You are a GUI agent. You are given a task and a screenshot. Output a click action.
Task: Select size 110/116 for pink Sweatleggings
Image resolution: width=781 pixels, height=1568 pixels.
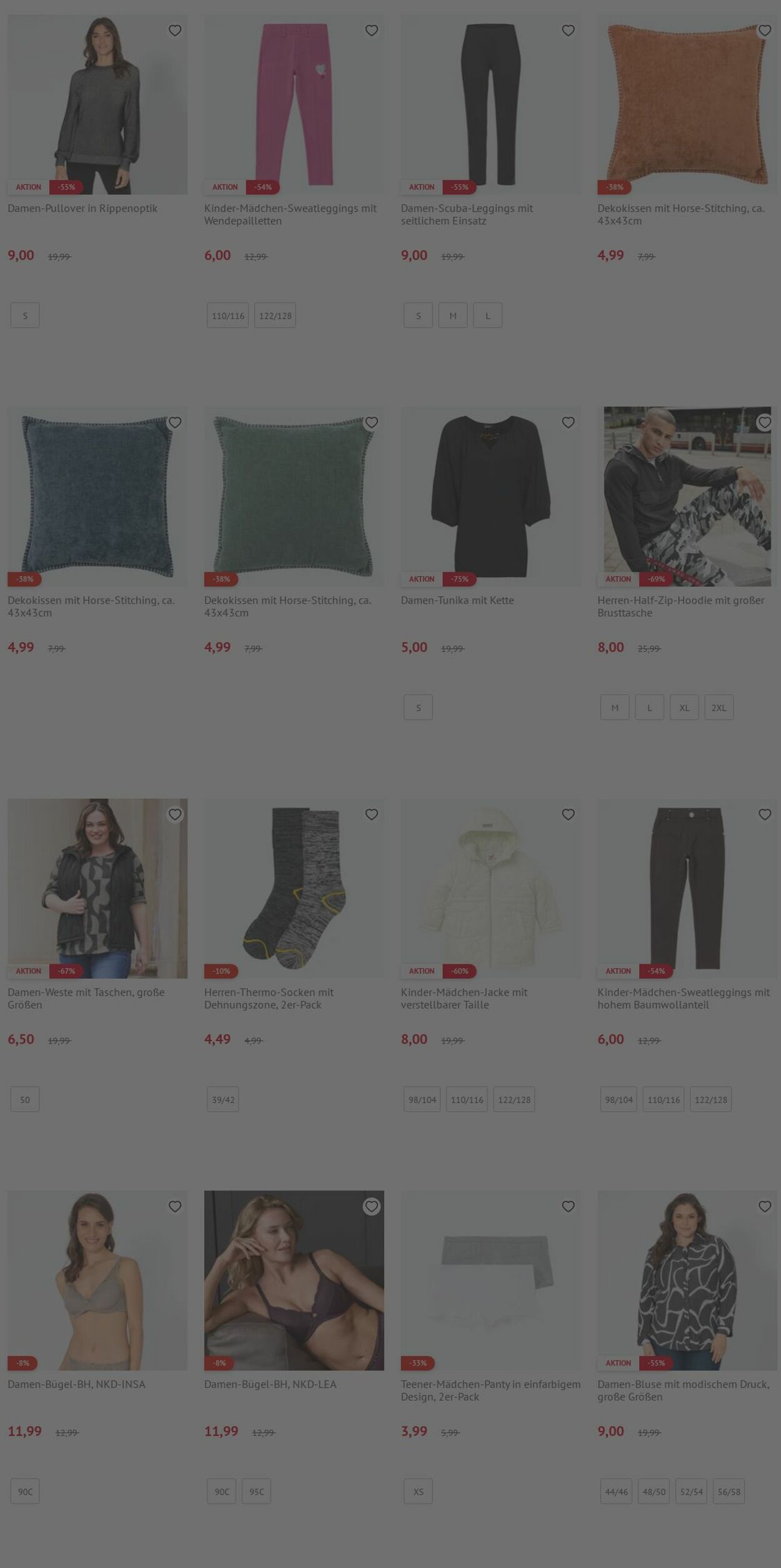coord(228,316)
